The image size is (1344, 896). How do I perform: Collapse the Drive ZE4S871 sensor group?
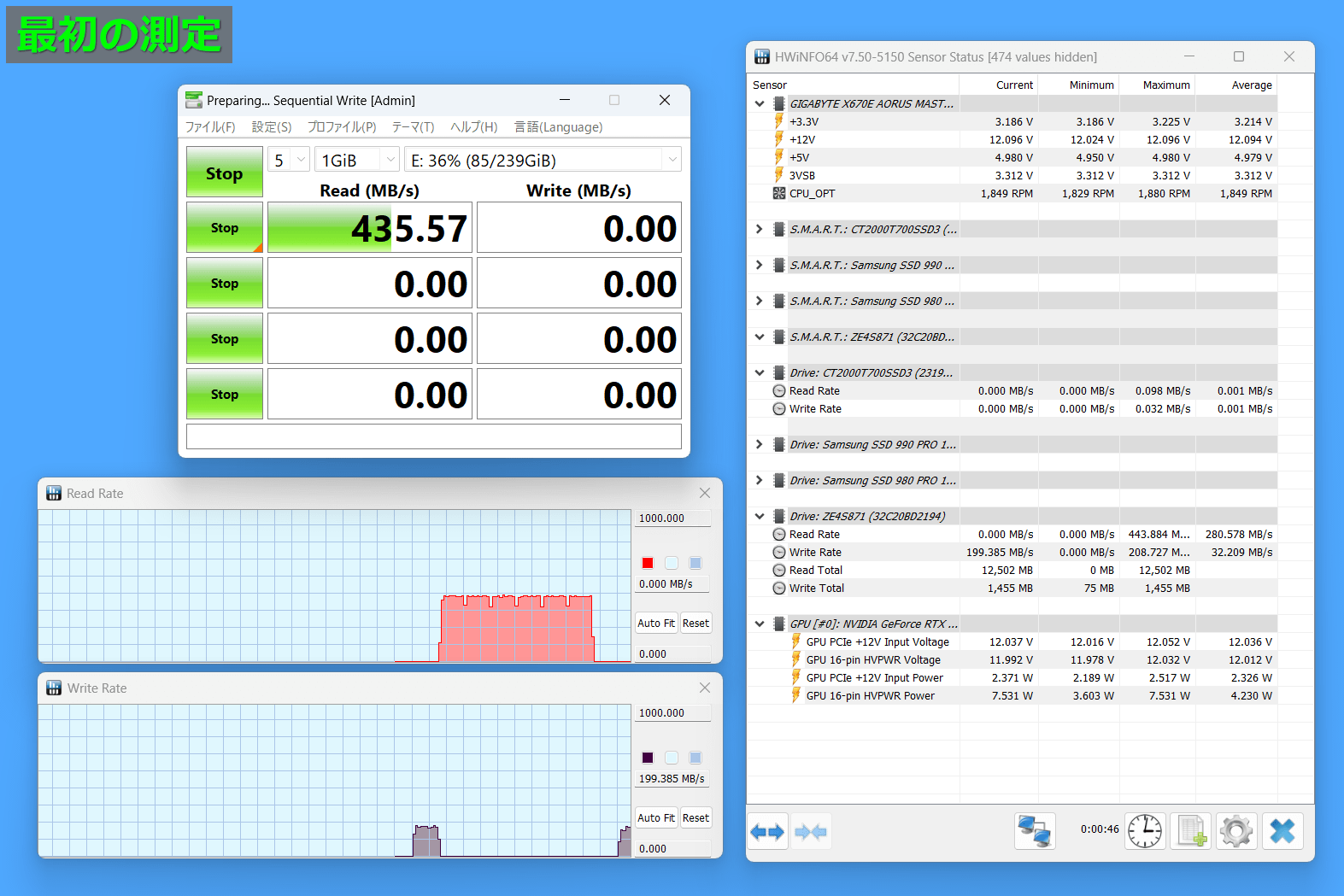click(760, 516)
